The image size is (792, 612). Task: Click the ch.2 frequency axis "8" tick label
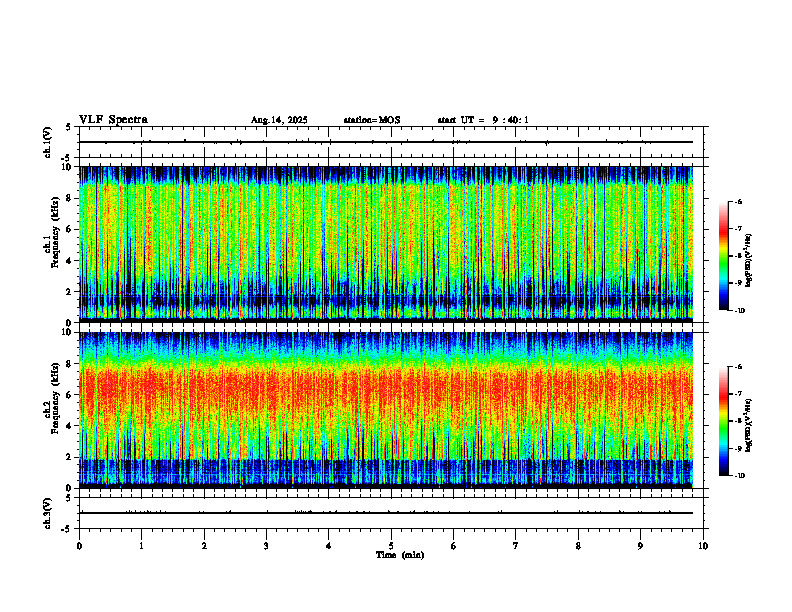70,364
